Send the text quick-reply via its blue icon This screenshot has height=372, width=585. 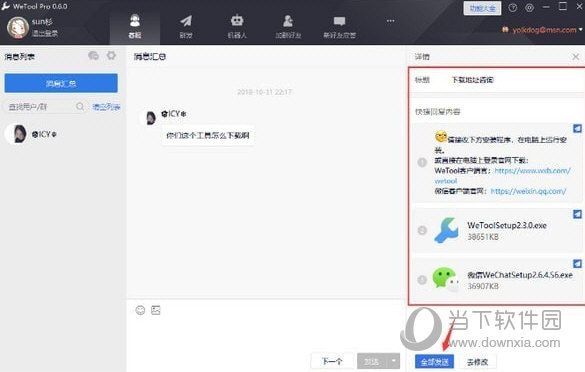coord(577,128)
